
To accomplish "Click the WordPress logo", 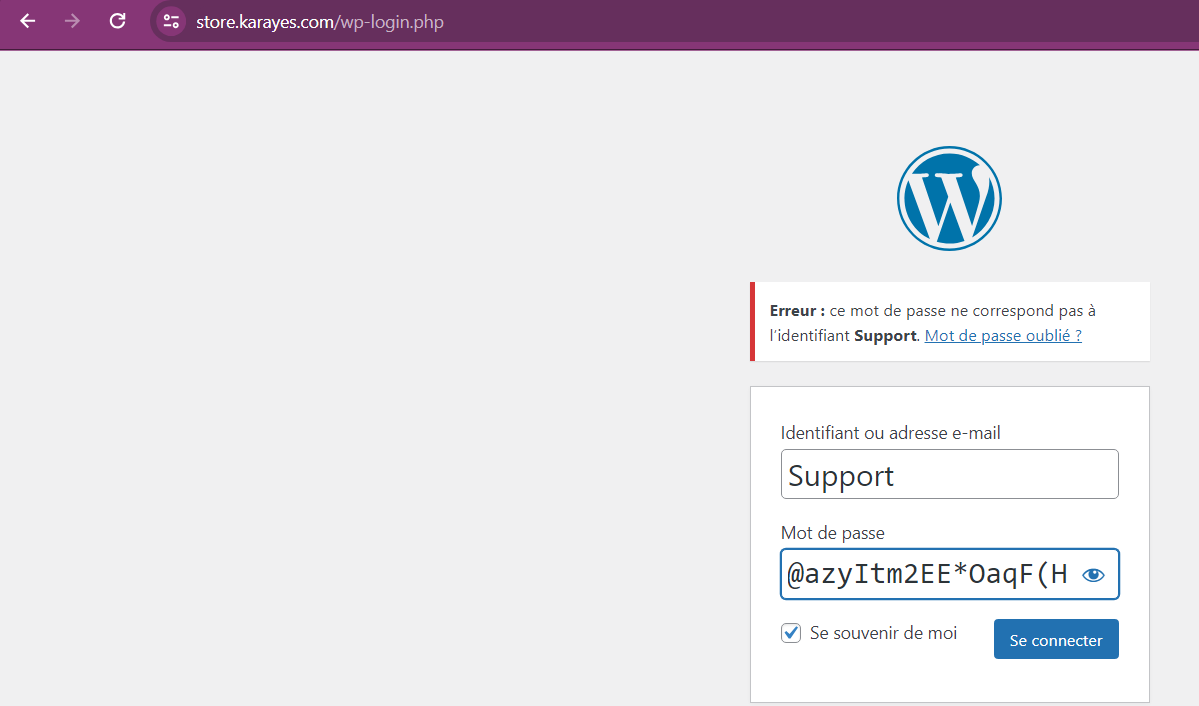I will (949, 198).
